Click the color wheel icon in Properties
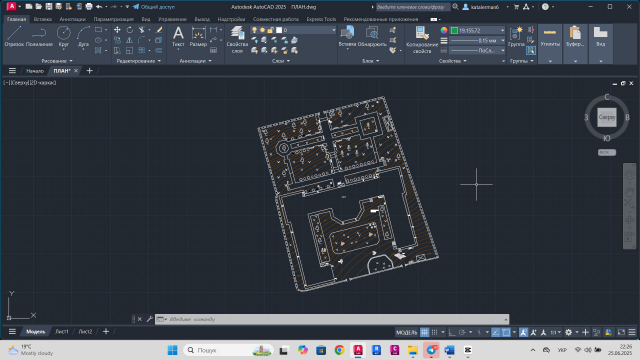This screenshot has width=640, height=360. (x=444, y=30)
